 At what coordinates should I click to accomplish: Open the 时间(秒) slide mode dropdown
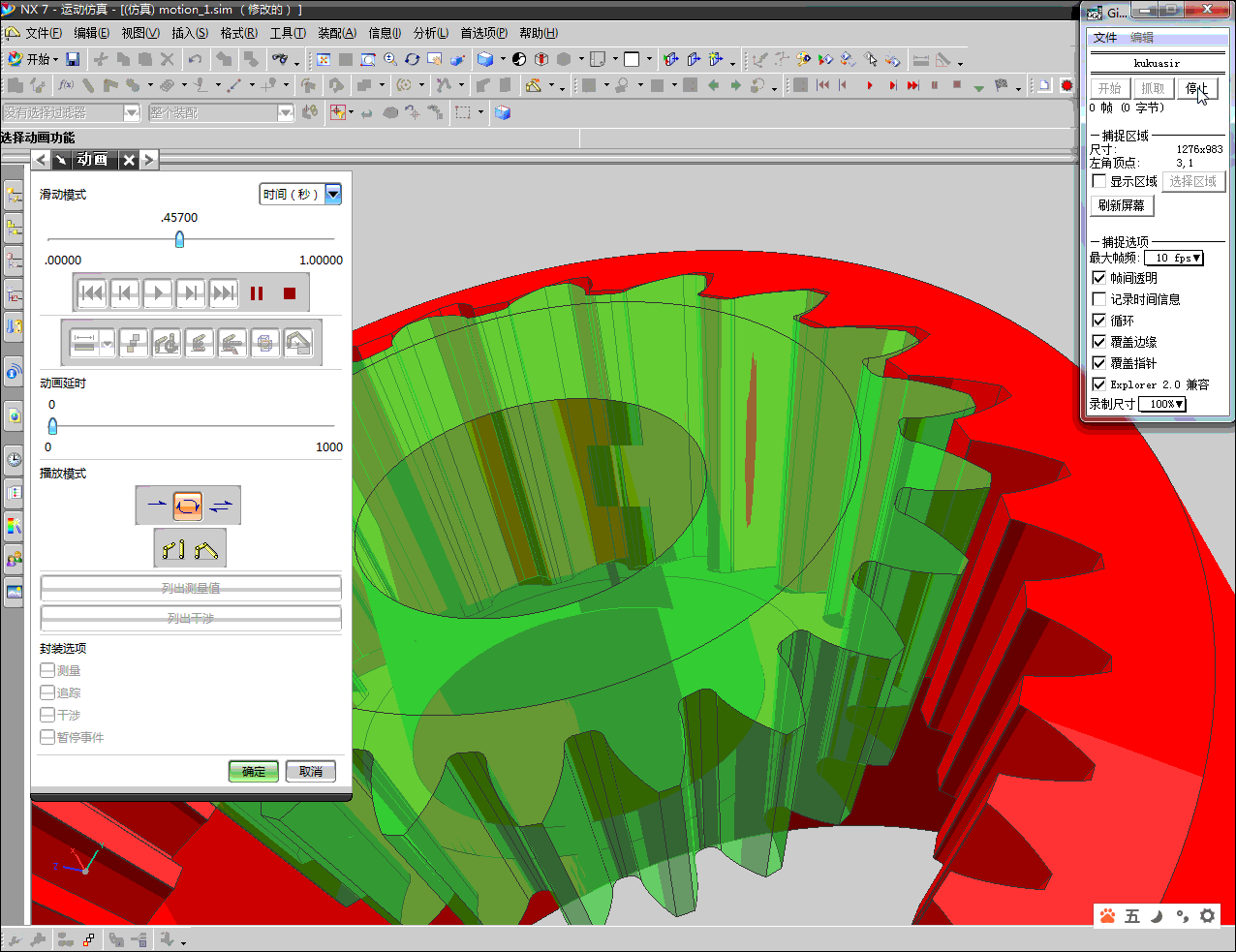[301, 195]
